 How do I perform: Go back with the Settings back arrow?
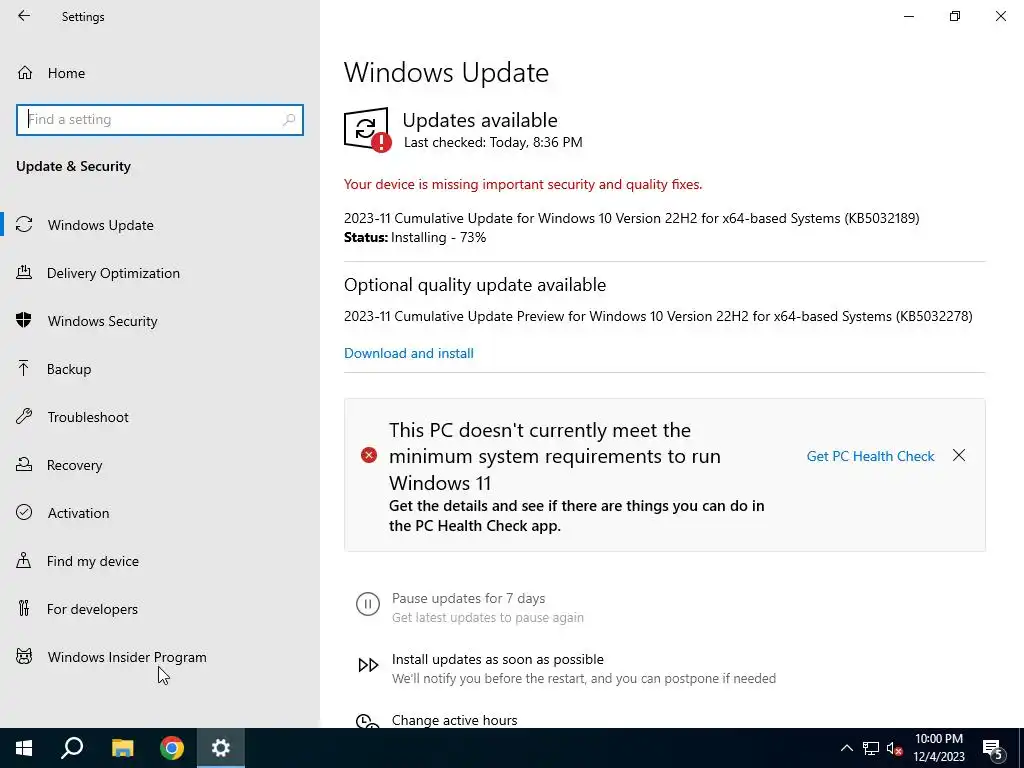24,16
